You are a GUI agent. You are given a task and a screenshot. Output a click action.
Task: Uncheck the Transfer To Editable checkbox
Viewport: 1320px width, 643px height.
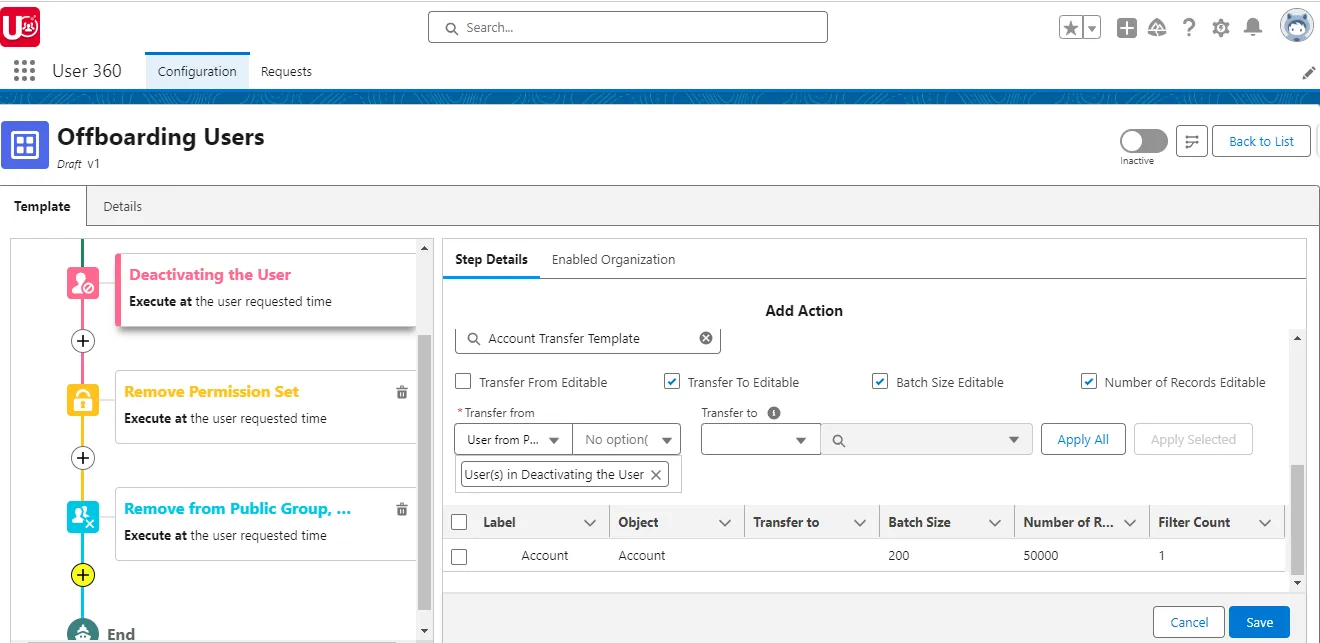(x=672, y=381)
